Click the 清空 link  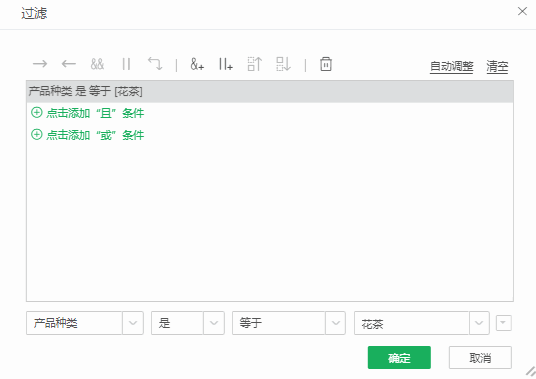point(497,66)
